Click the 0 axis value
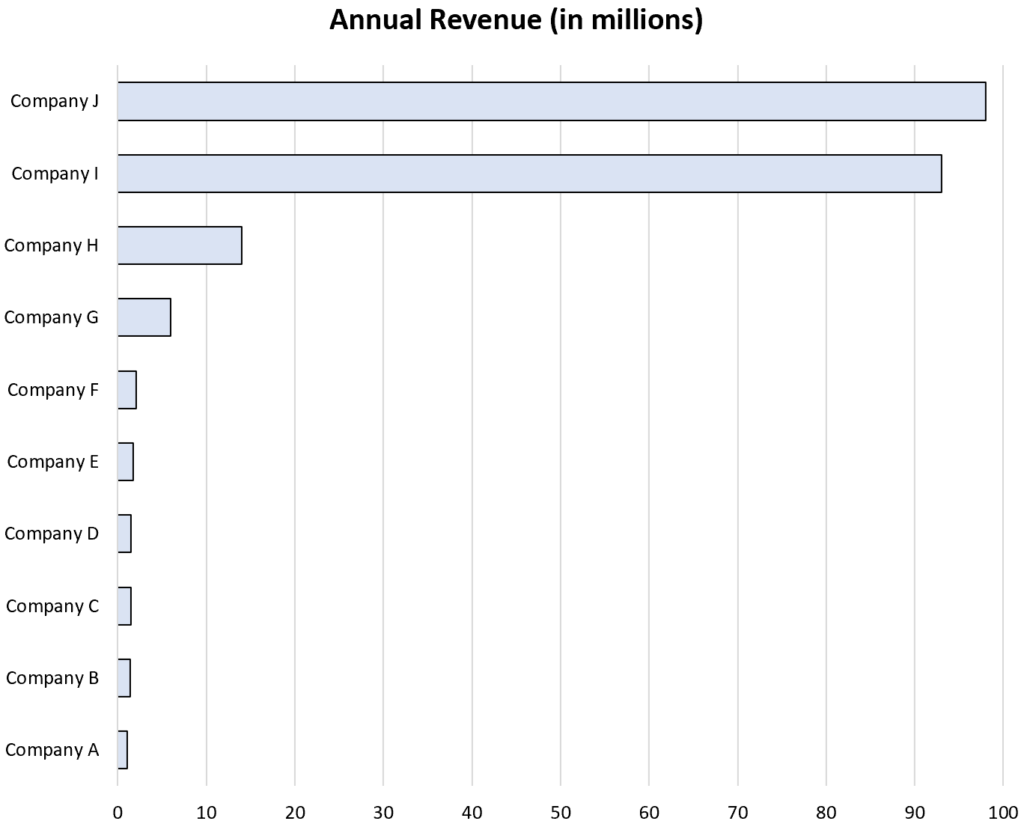This screenshot has width=1024, height=824. click(118, 812)
